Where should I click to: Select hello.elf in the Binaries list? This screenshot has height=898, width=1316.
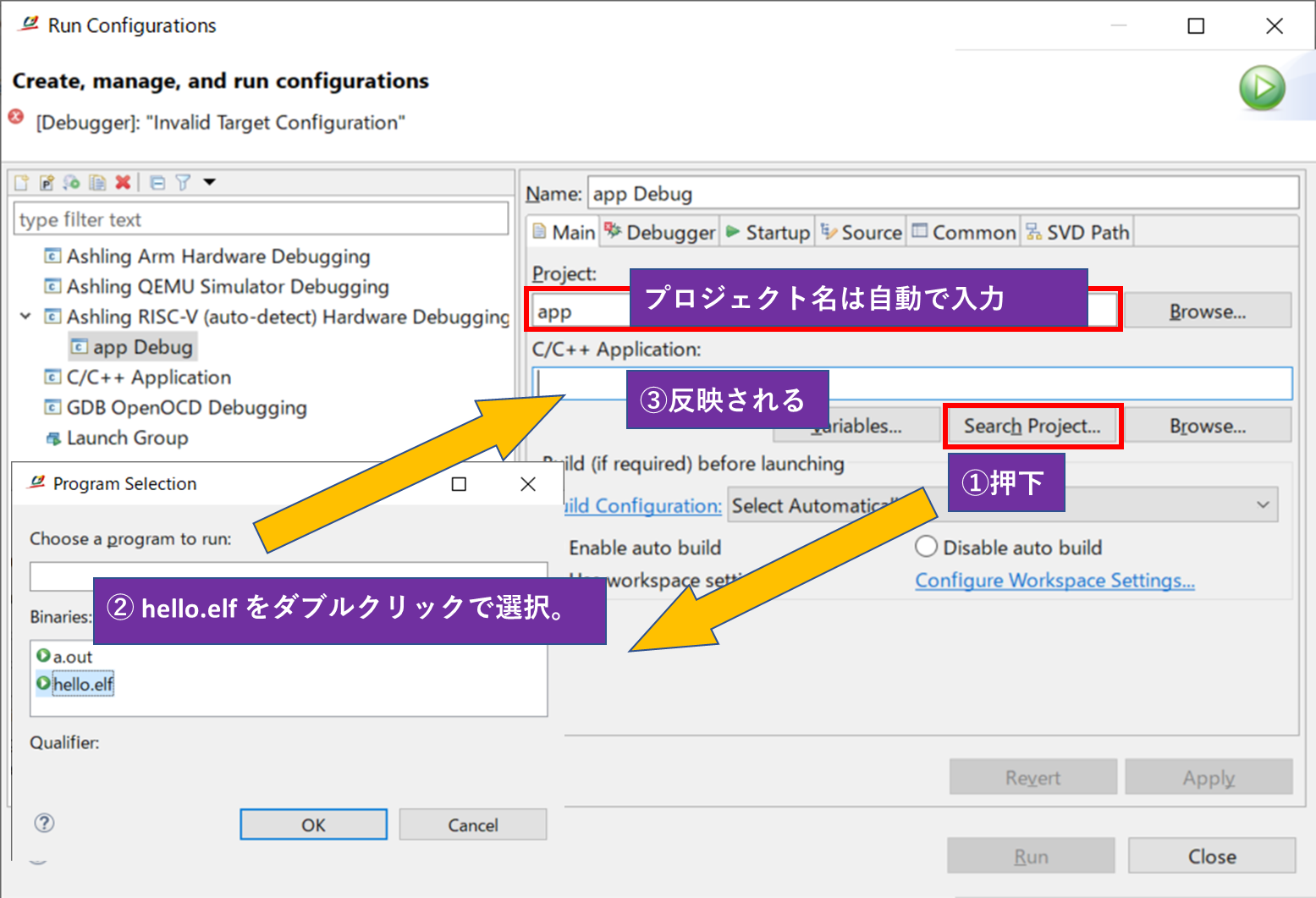click(82, 684)
